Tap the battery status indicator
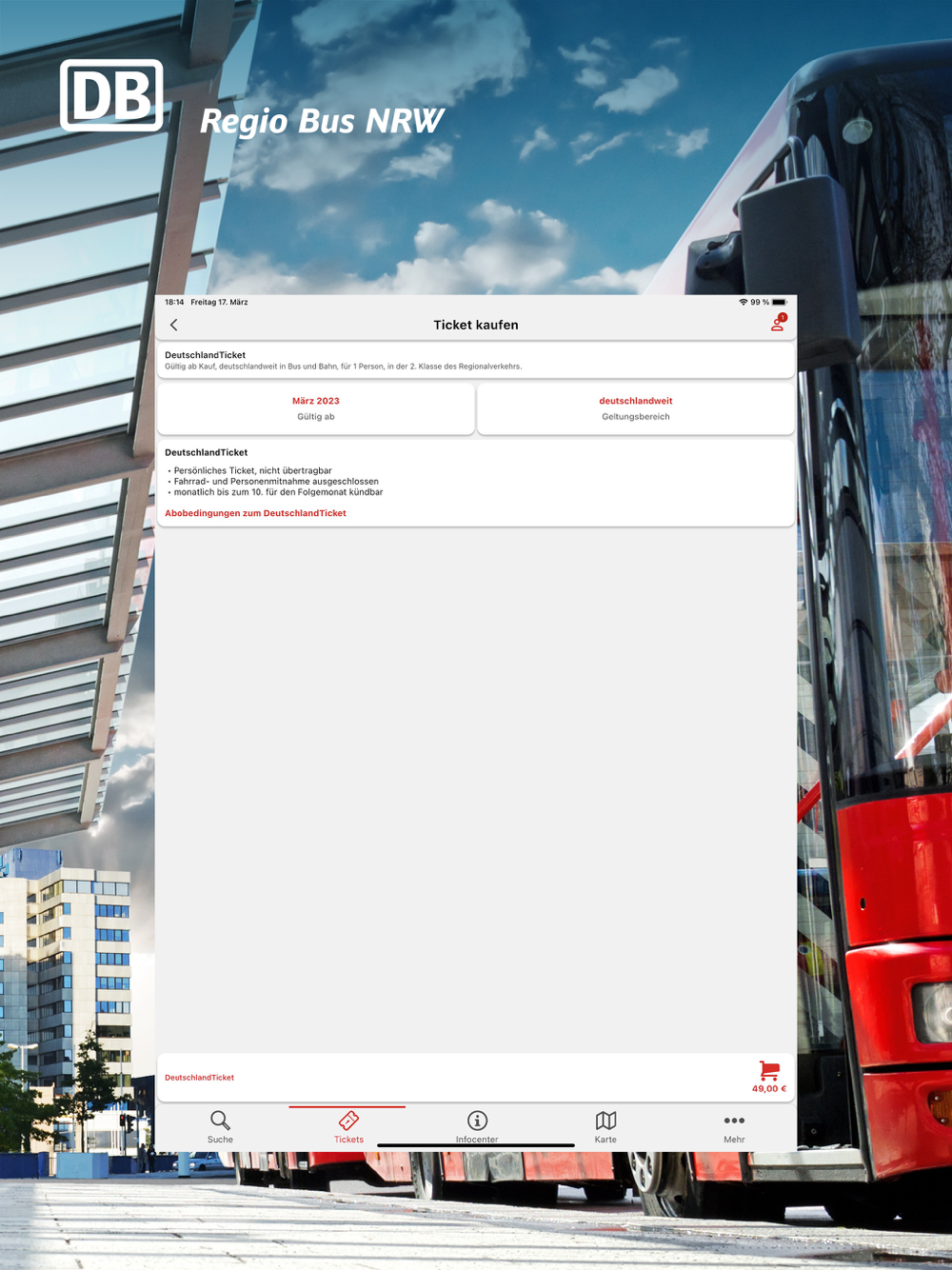952x1270 pixels. click(780, 302)
